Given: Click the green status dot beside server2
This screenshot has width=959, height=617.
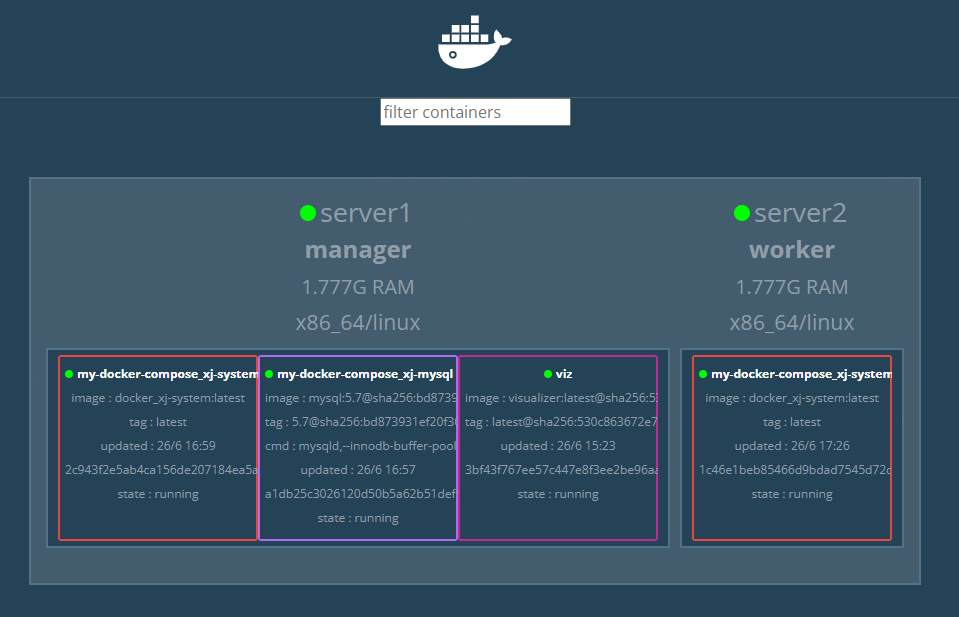Looking at the screenshot, I should [x=742, y=213].
